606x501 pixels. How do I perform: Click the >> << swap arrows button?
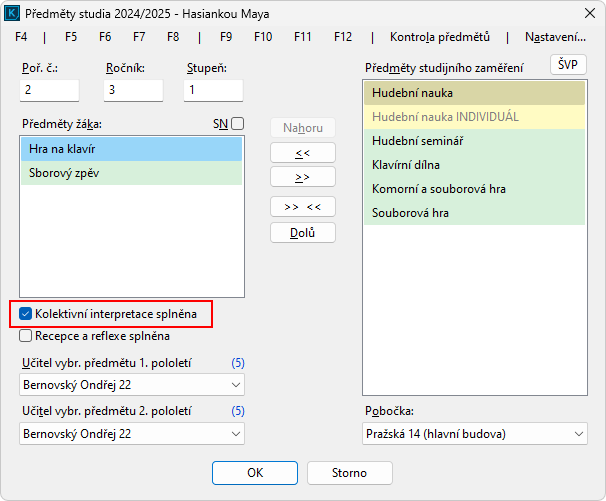tap(303, 207)
